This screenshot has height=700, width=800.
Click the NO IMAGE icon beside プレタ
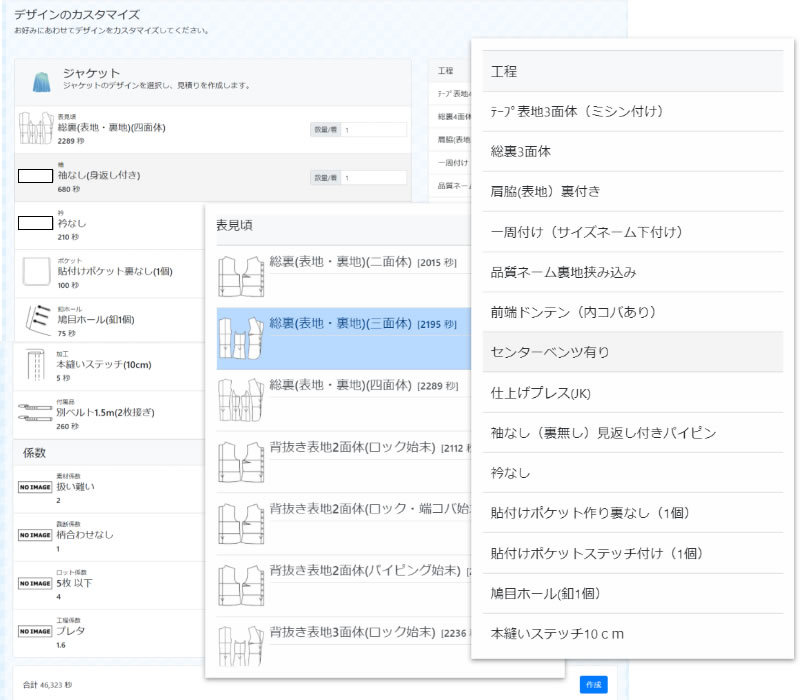coord(35,631)
